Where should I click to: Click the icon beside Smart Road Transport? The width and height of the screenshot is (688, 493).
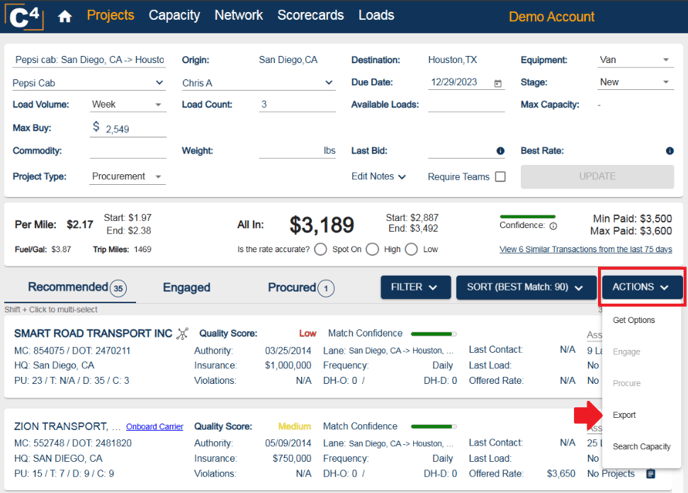182,334
